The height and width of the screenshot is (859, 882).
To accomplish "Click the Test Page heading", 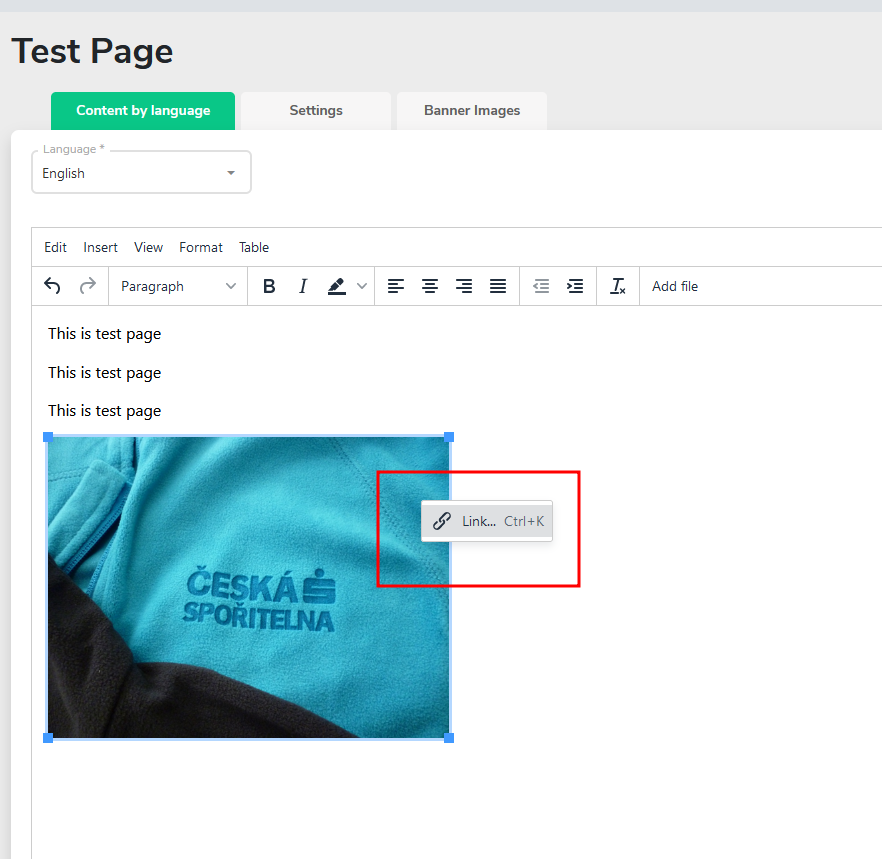I will pyautogui.click(x=92, y=51).
